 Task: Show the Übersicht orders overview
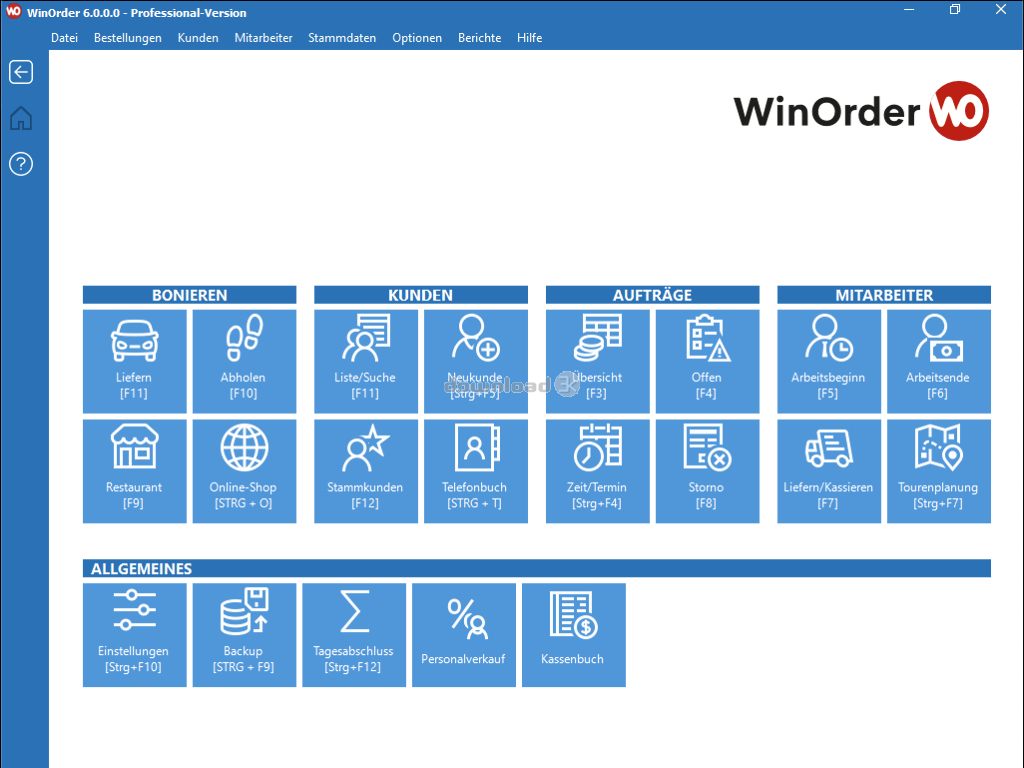[598, 361]
